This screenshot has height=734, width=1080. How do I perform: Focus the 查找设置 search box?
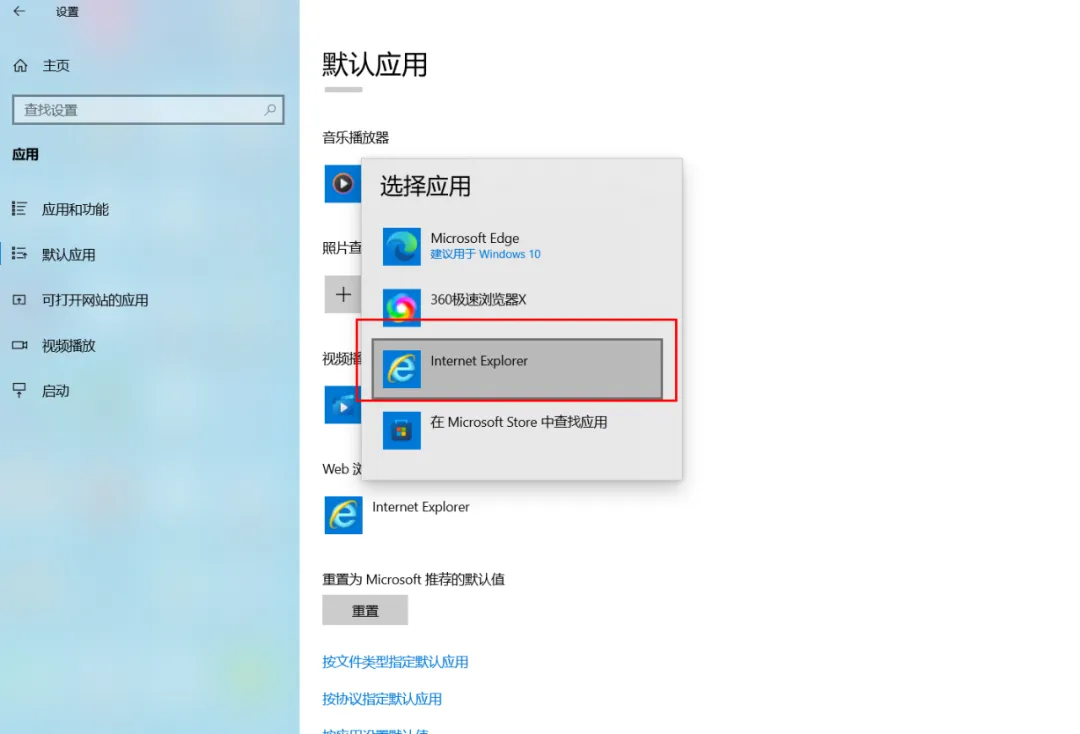click(148, 109)
